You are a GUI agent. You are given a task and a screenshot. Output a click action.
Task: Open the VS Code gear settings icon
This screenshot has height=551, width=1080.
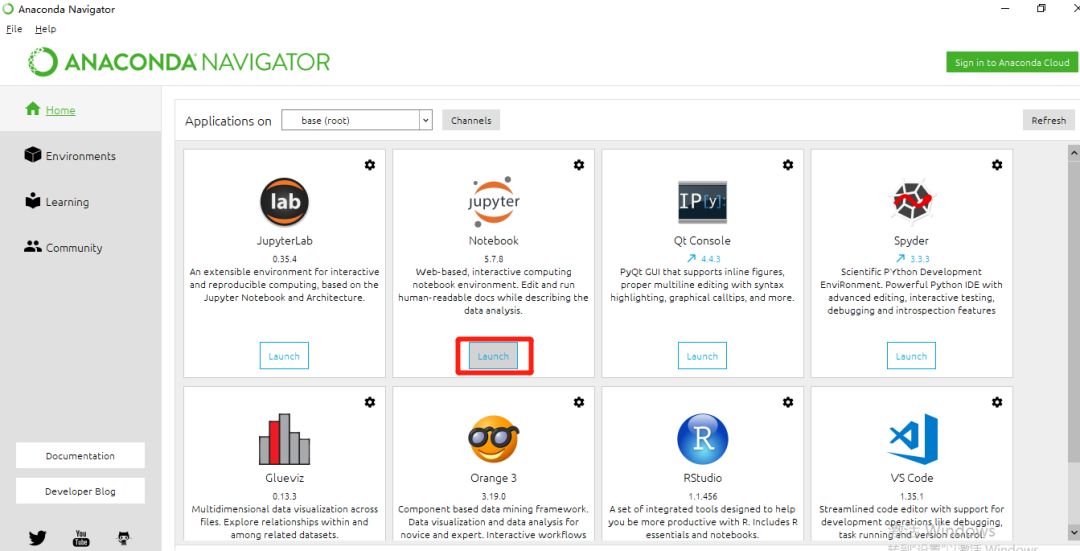pyautogui.click(x=997, y=402)
